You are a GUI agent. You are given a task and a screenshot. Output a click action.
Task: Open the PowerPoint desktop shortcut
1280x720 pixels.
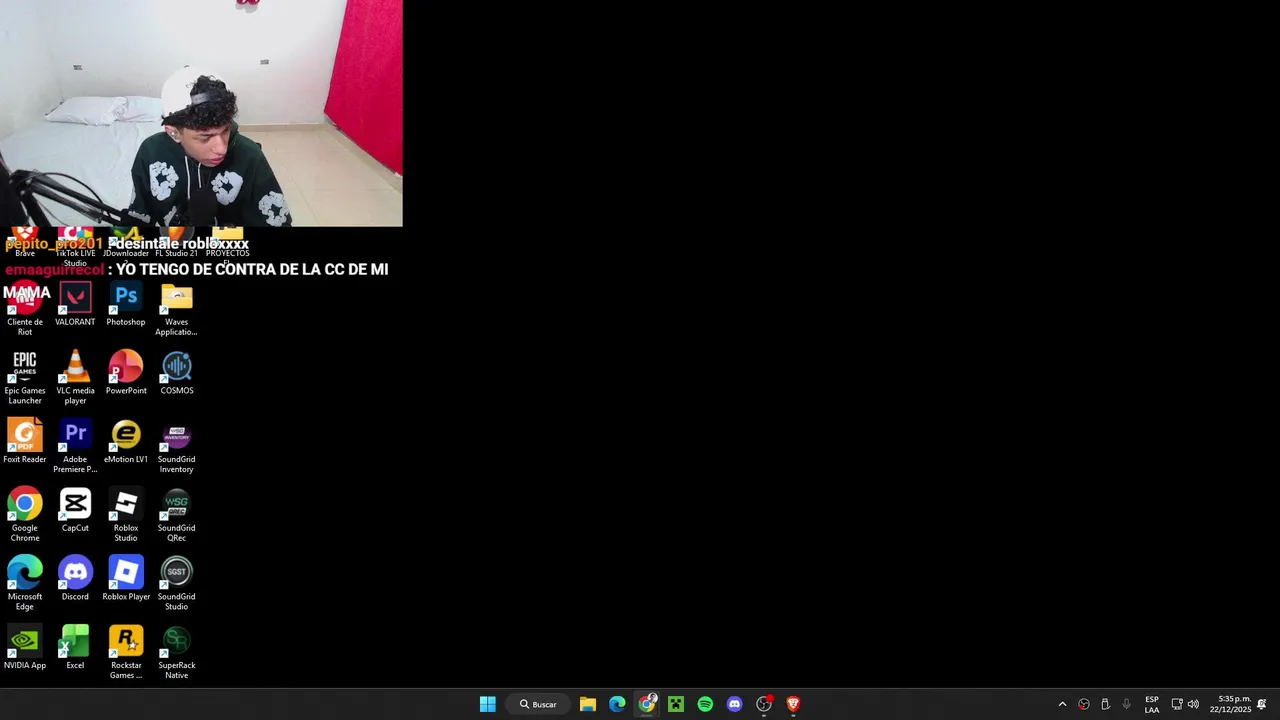pos(126,372)
